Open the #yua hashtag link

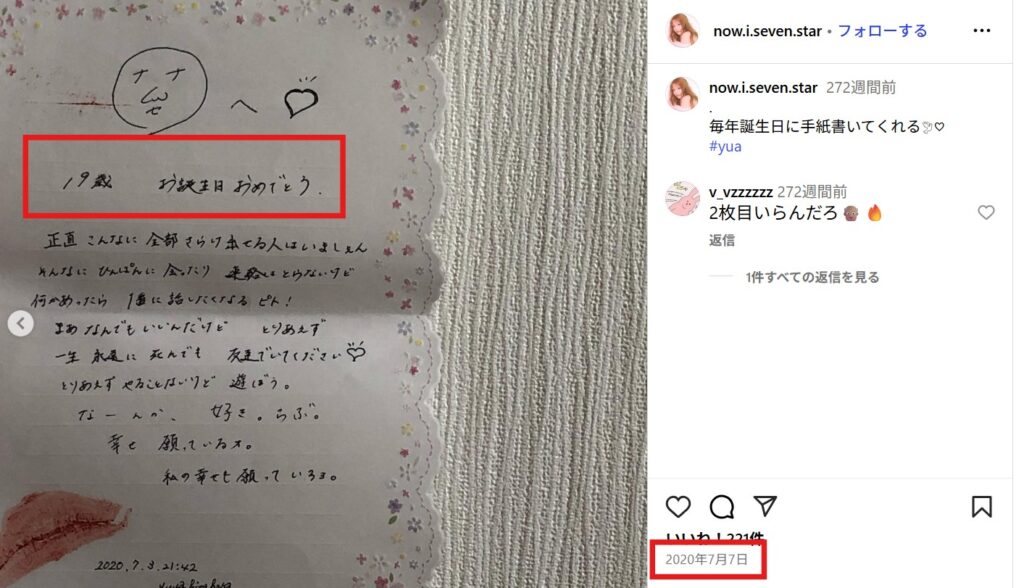point(725,146)
